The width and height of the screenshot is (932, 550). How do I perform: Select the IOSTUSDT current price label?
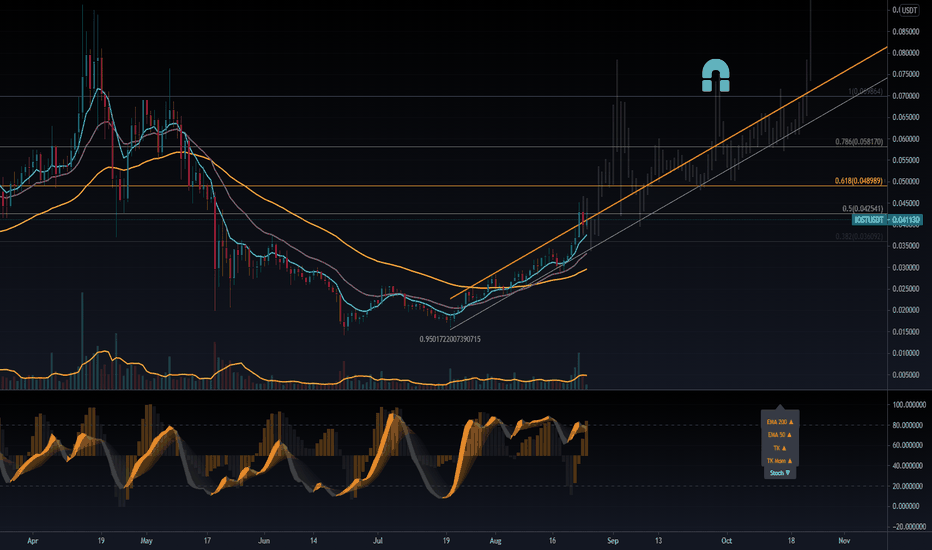coord(887,220)
